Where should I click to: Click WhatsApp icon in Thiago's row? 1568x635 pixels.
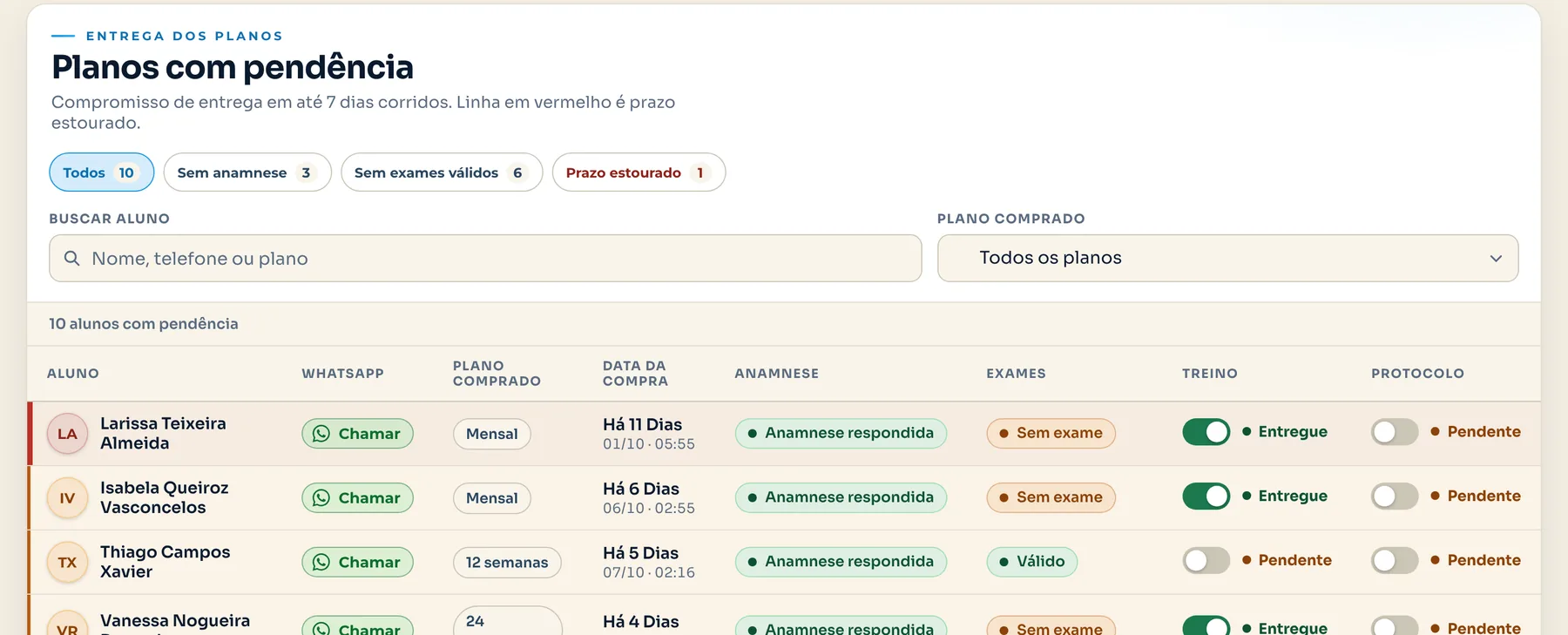pyautogui.click(x=321, y=563)
